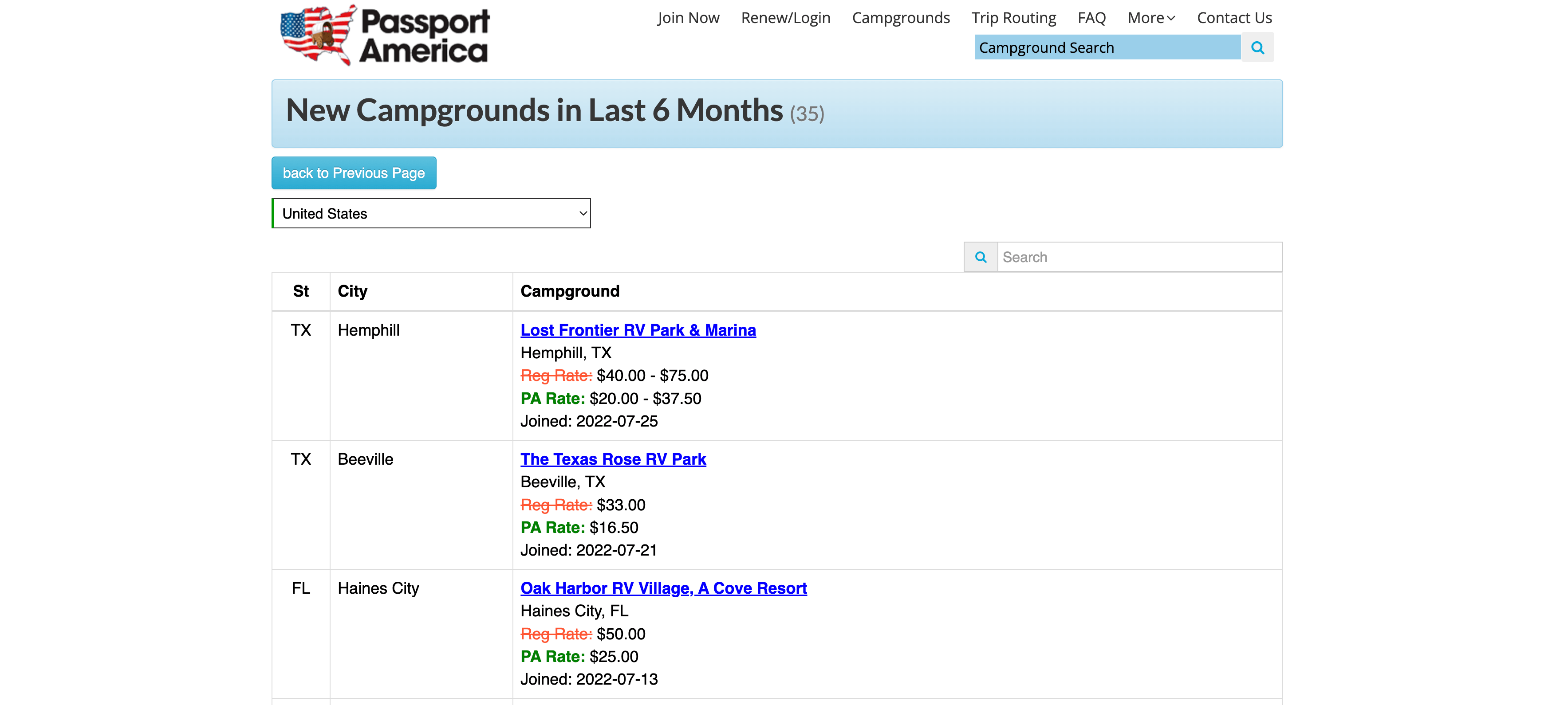
Task: Open the FAQ page
Action: pos(1091,18)
